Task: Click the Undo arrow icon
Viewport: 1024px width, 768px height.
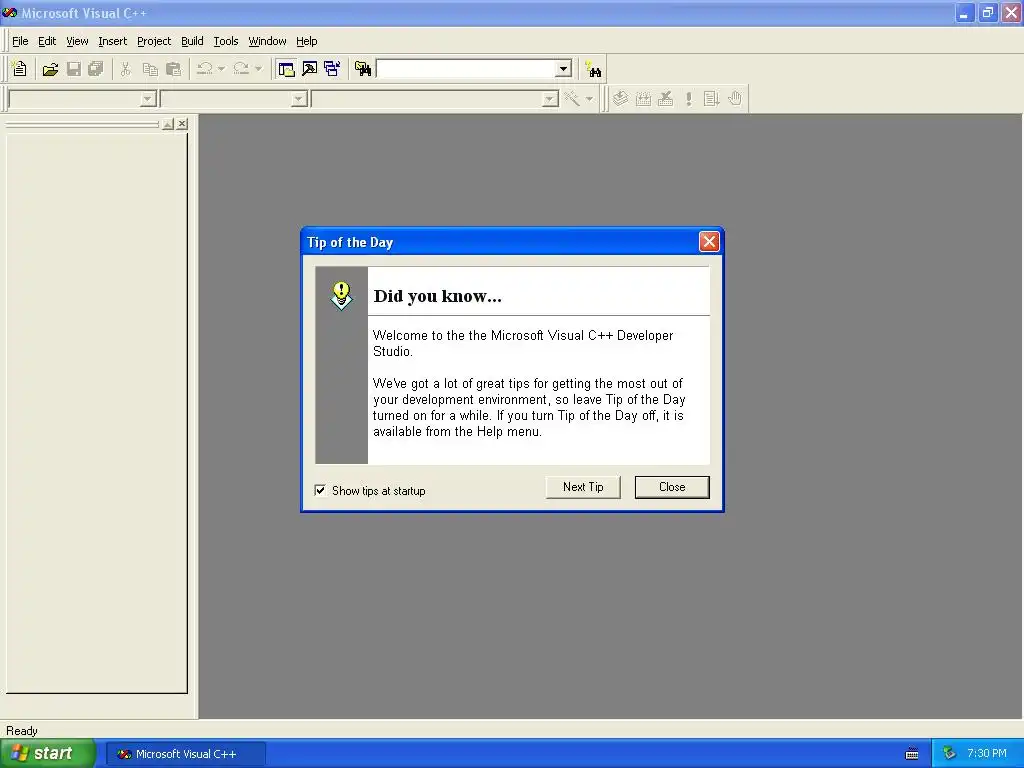Action: (x=204, y=69)
